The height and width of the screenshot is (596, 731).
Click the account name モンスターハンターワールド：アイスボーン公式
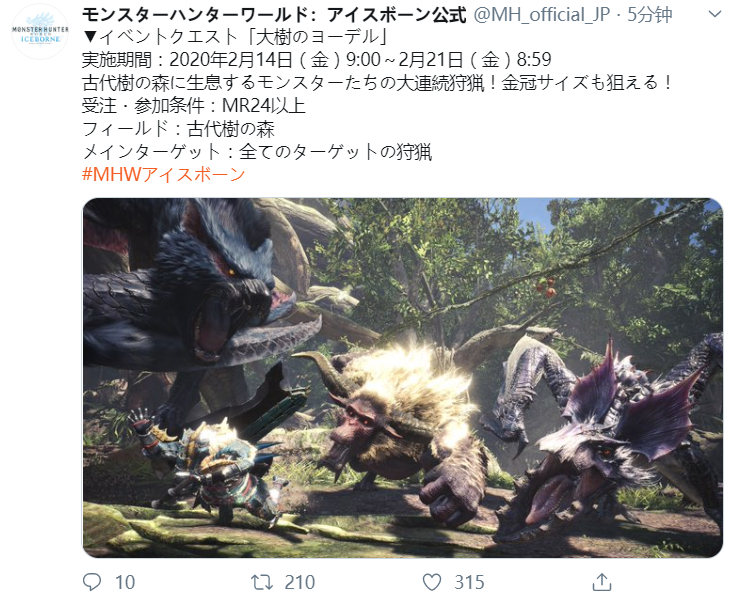point(274,15)
